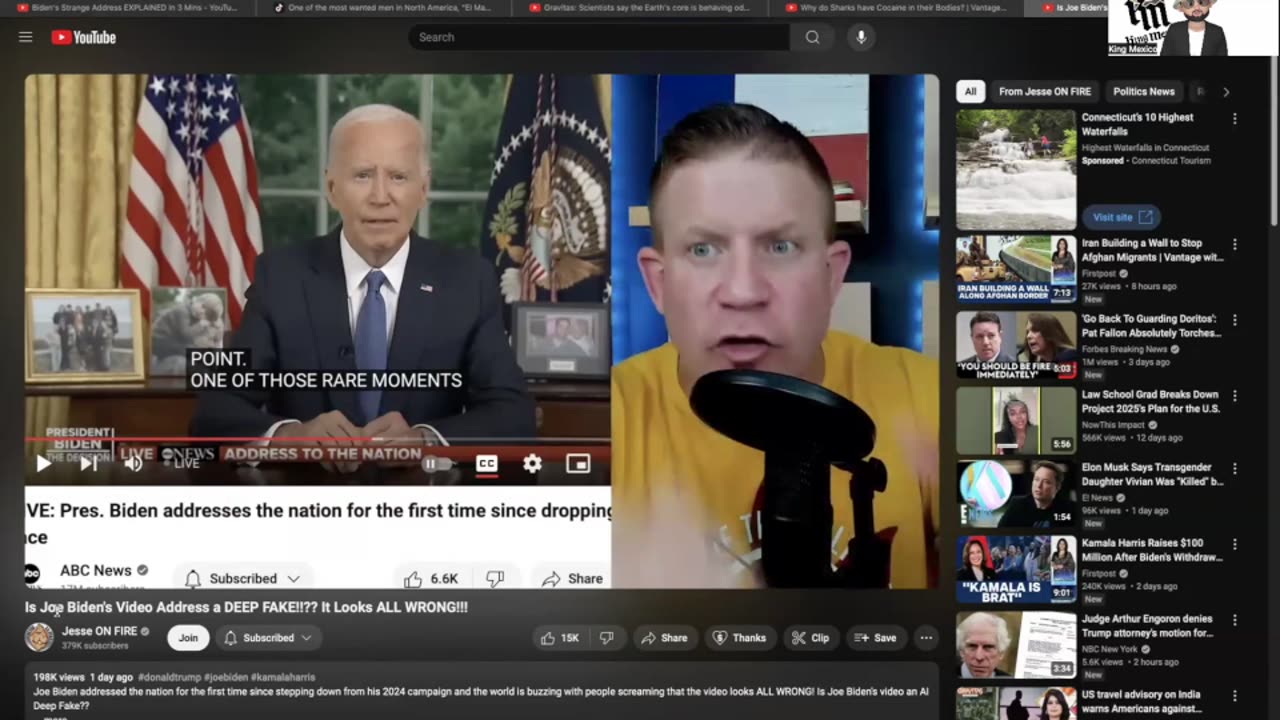Open options menu for Iran Building a Wall video
The width and height of the screenshot is (1280, 720).
click(1234, 244)
